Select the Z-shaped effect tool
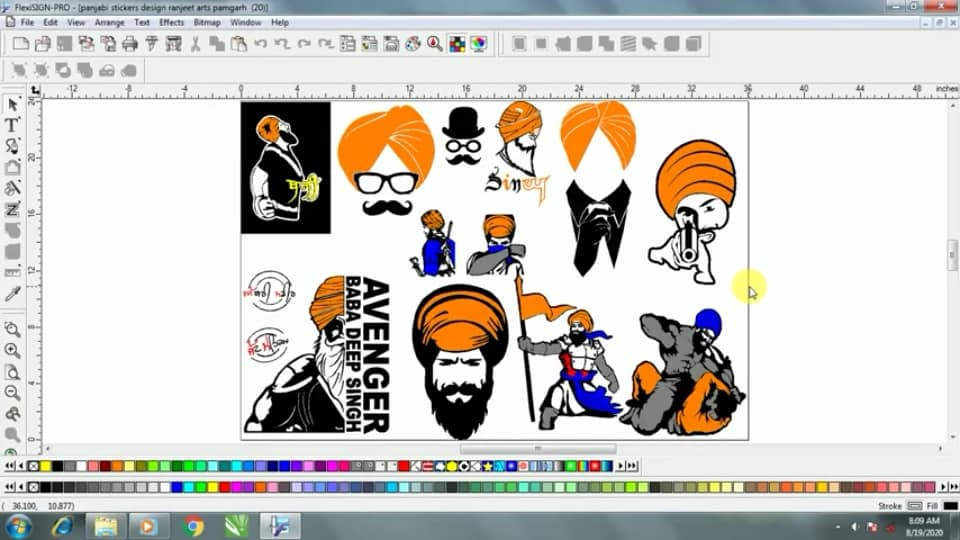 [x=12, y=210]
